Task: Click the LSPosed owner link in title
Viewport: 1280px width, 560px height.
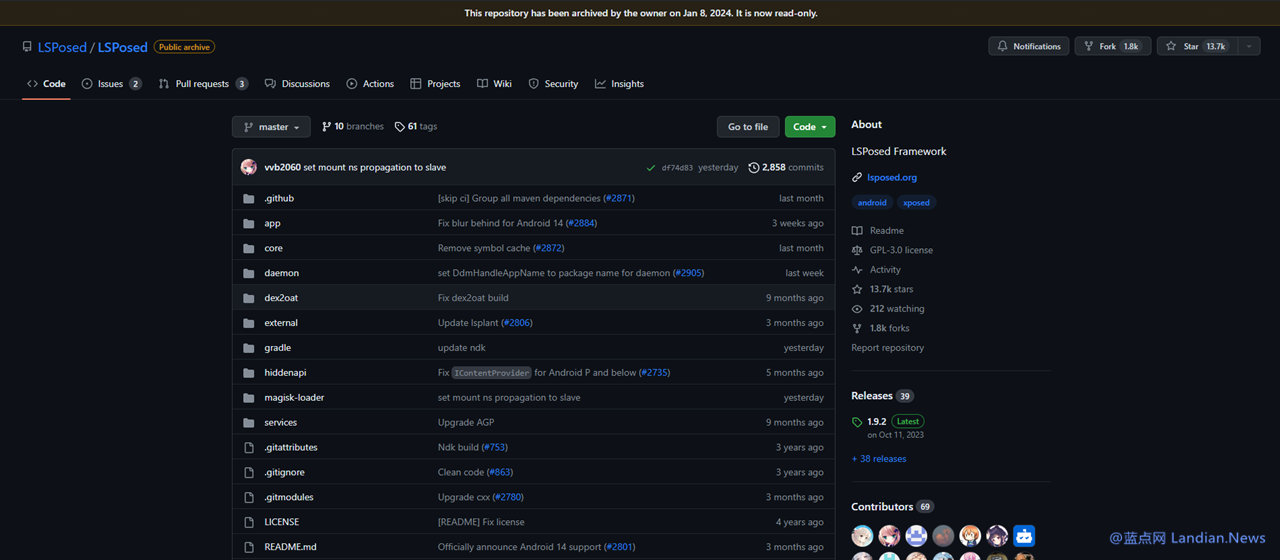Action: point(62,47)
